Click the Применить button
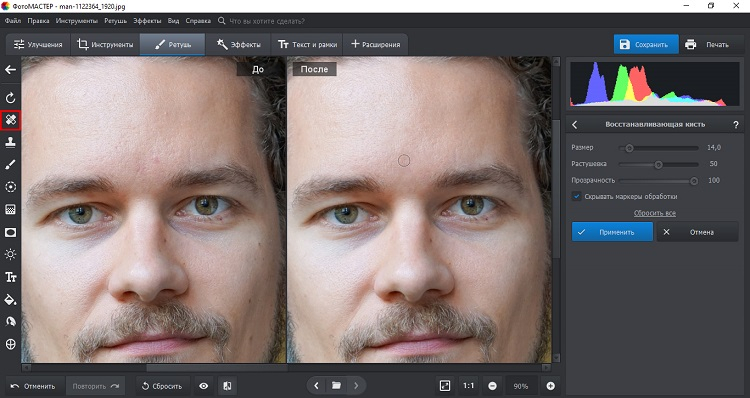The image size is (750, 398). 612,232
